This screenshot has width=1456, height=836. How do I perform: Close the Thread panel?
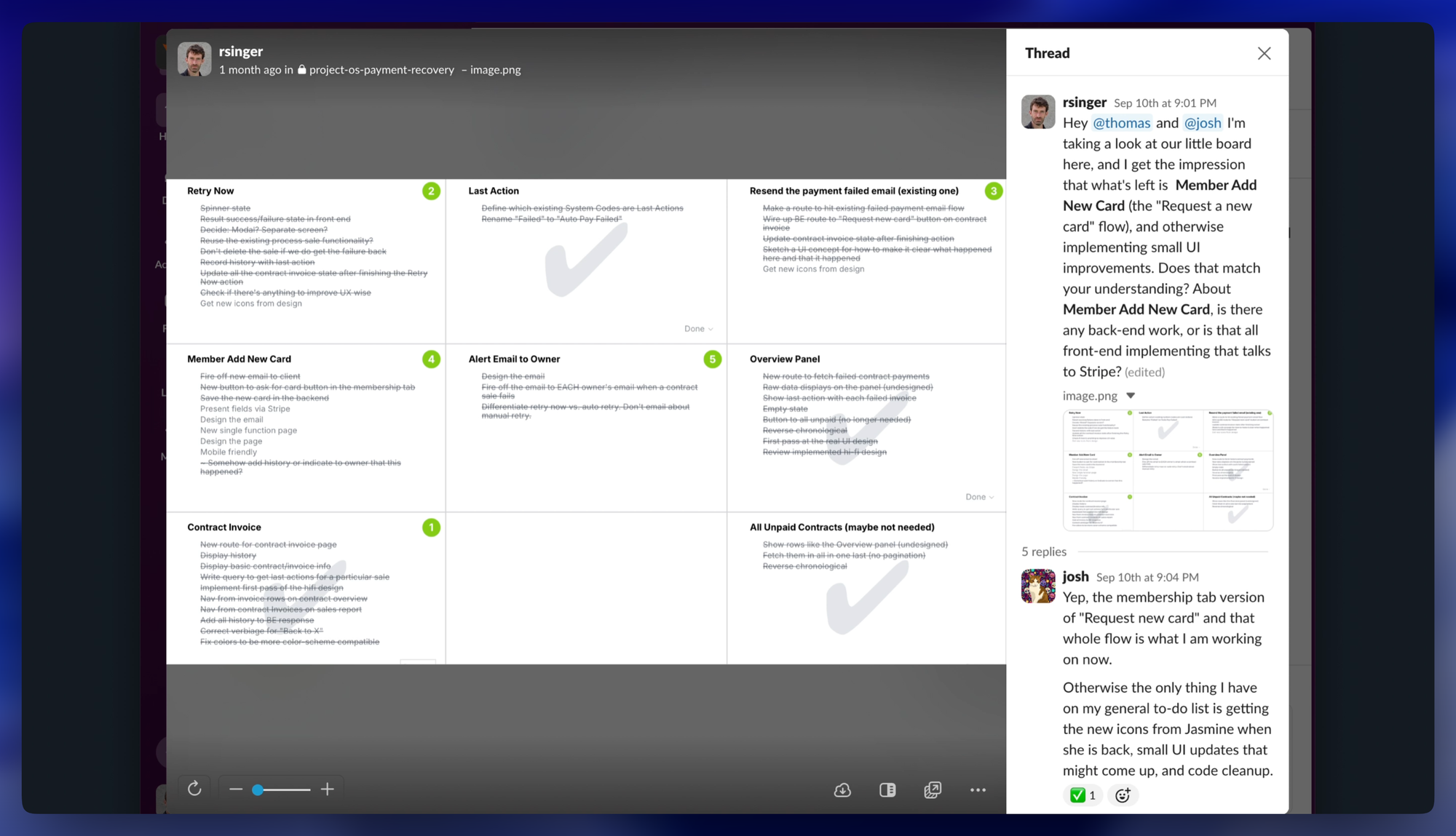pyautogui.click(x=1264, y=53)
